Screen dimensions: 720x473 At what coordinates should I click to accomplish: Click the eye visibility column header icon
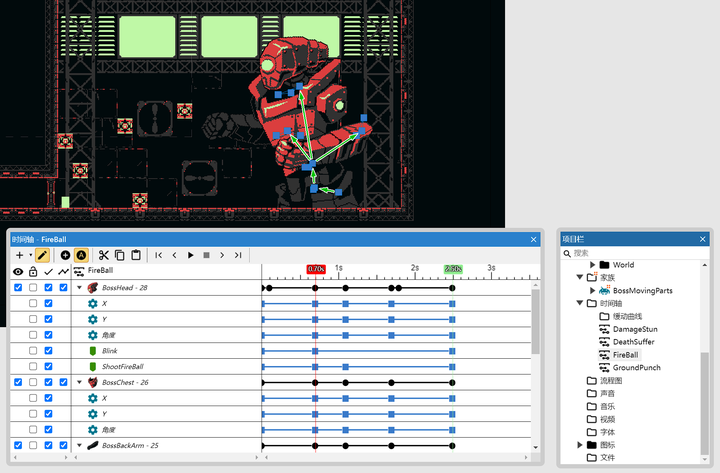click(x=18, y=272)
